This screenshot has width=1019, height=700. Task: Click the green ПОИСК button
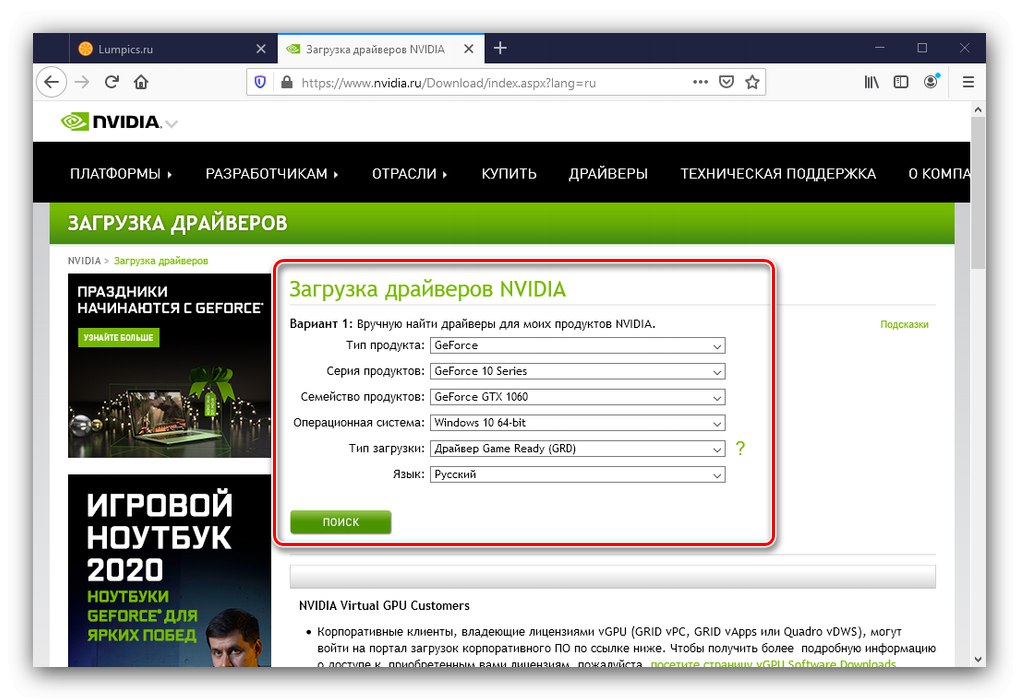coord(341,522)
